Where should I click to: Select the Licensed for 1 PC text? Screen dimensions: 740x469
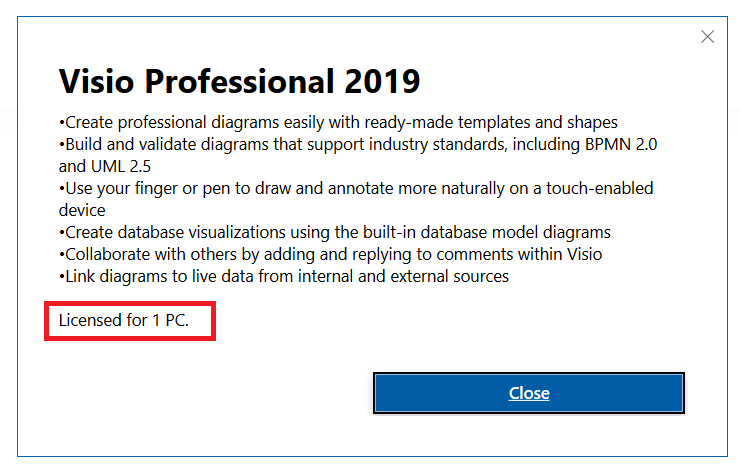124,320
